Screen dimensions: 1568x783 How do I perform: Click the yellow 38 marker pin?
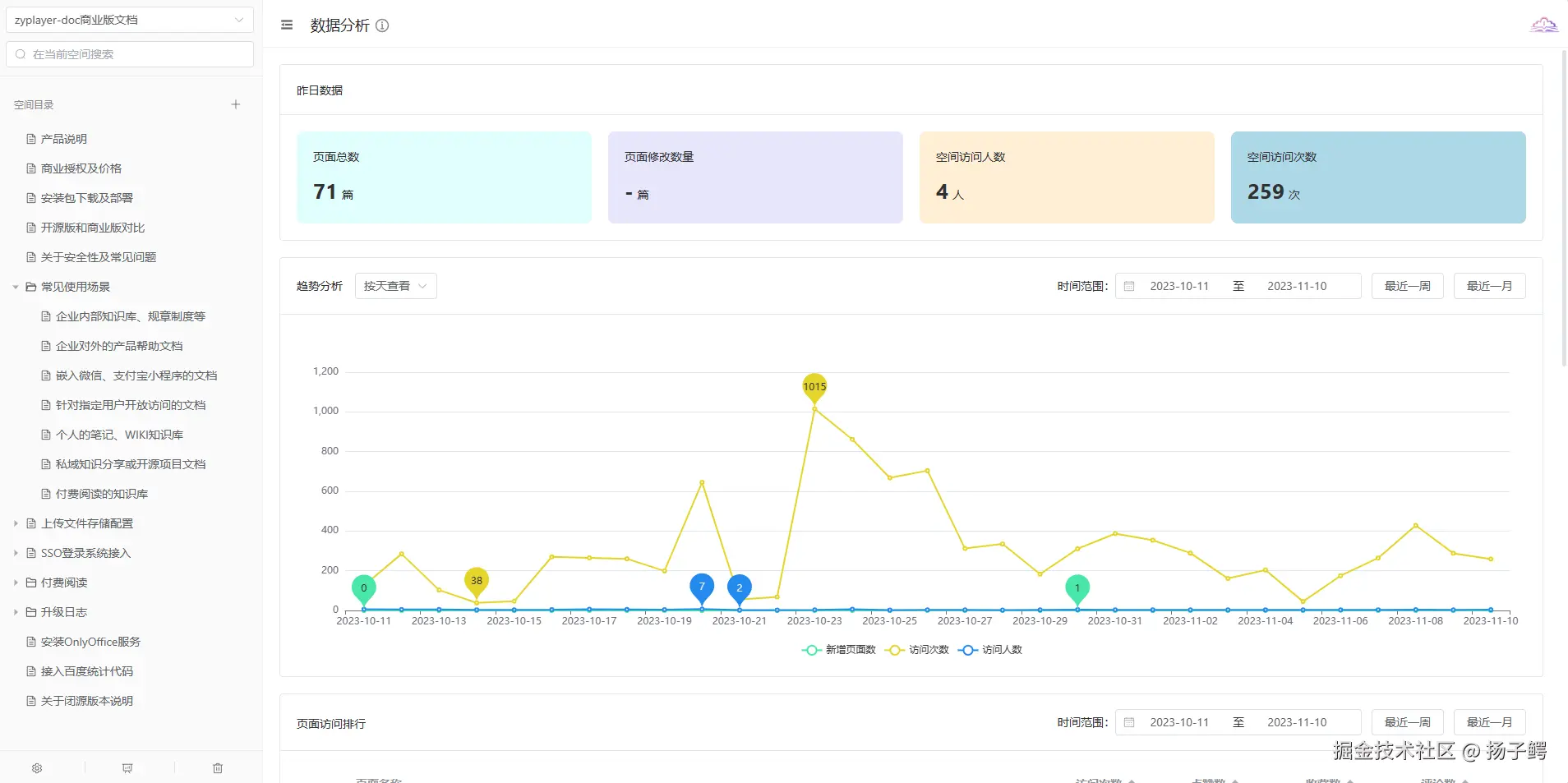click(477, 582)
